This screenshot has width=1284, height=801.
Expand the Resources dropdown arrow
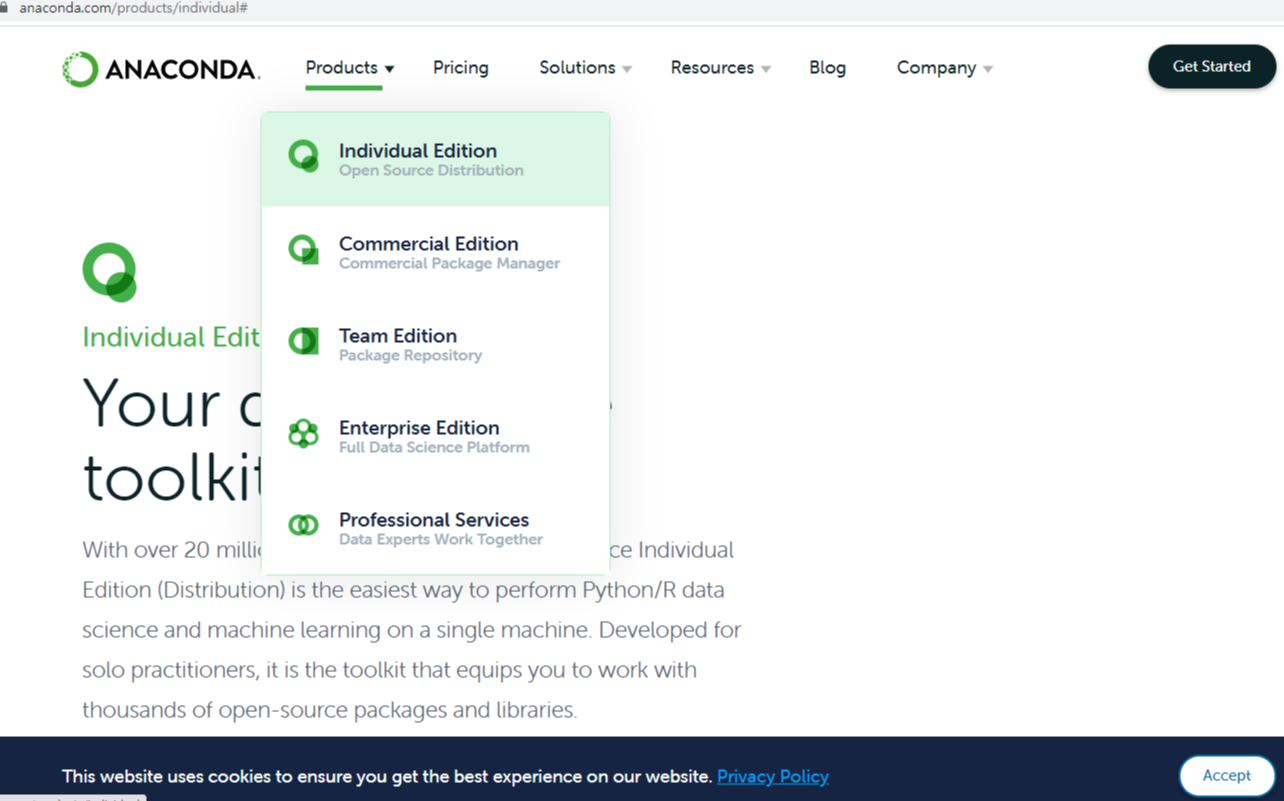click(766, 69)
